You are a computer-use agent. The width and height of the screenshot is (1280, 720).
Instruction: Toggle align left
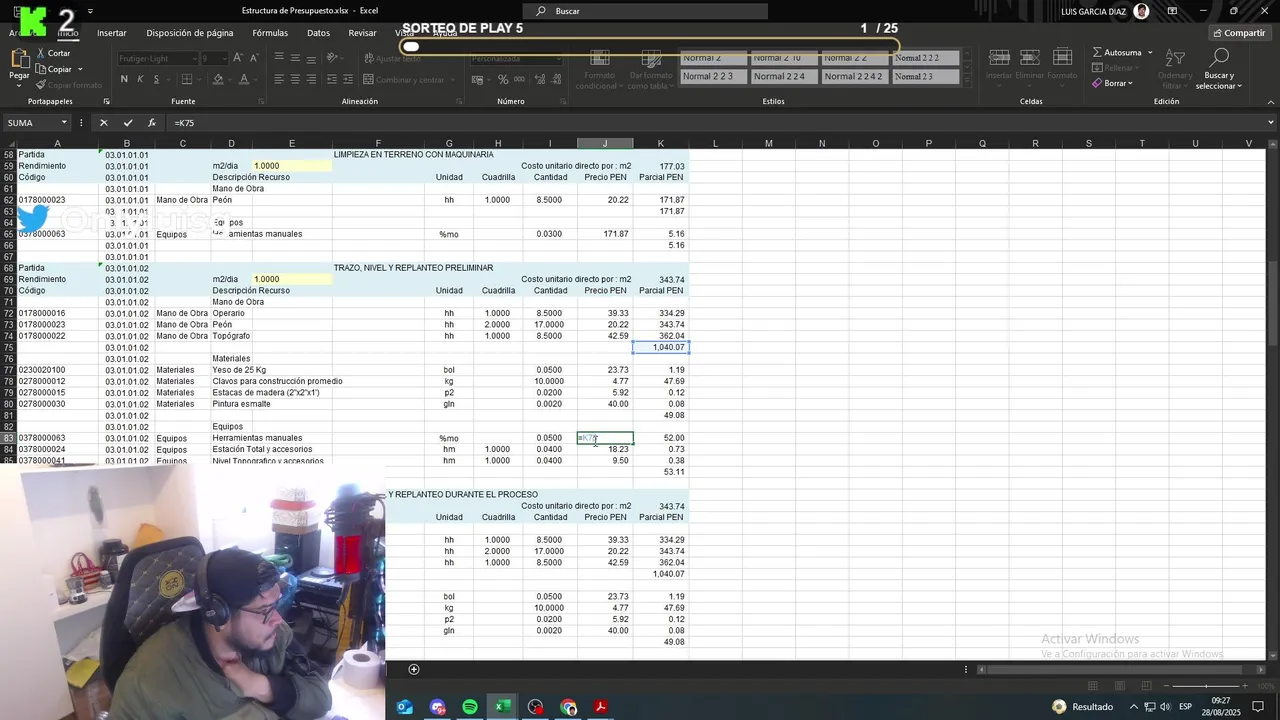tap(279, 79)
